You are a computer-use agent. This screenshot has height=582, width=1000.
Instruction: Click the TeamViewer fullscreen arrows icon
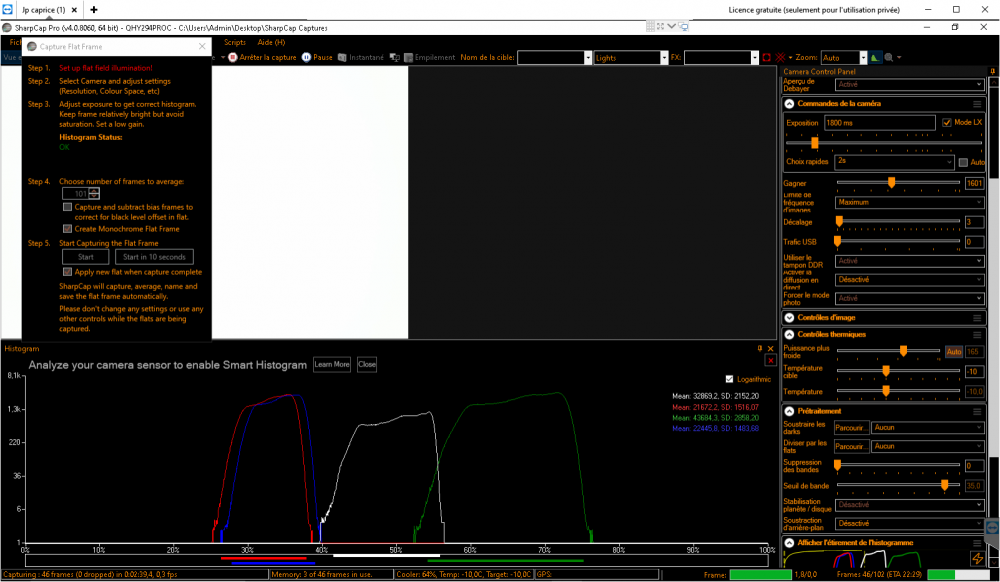660,26
